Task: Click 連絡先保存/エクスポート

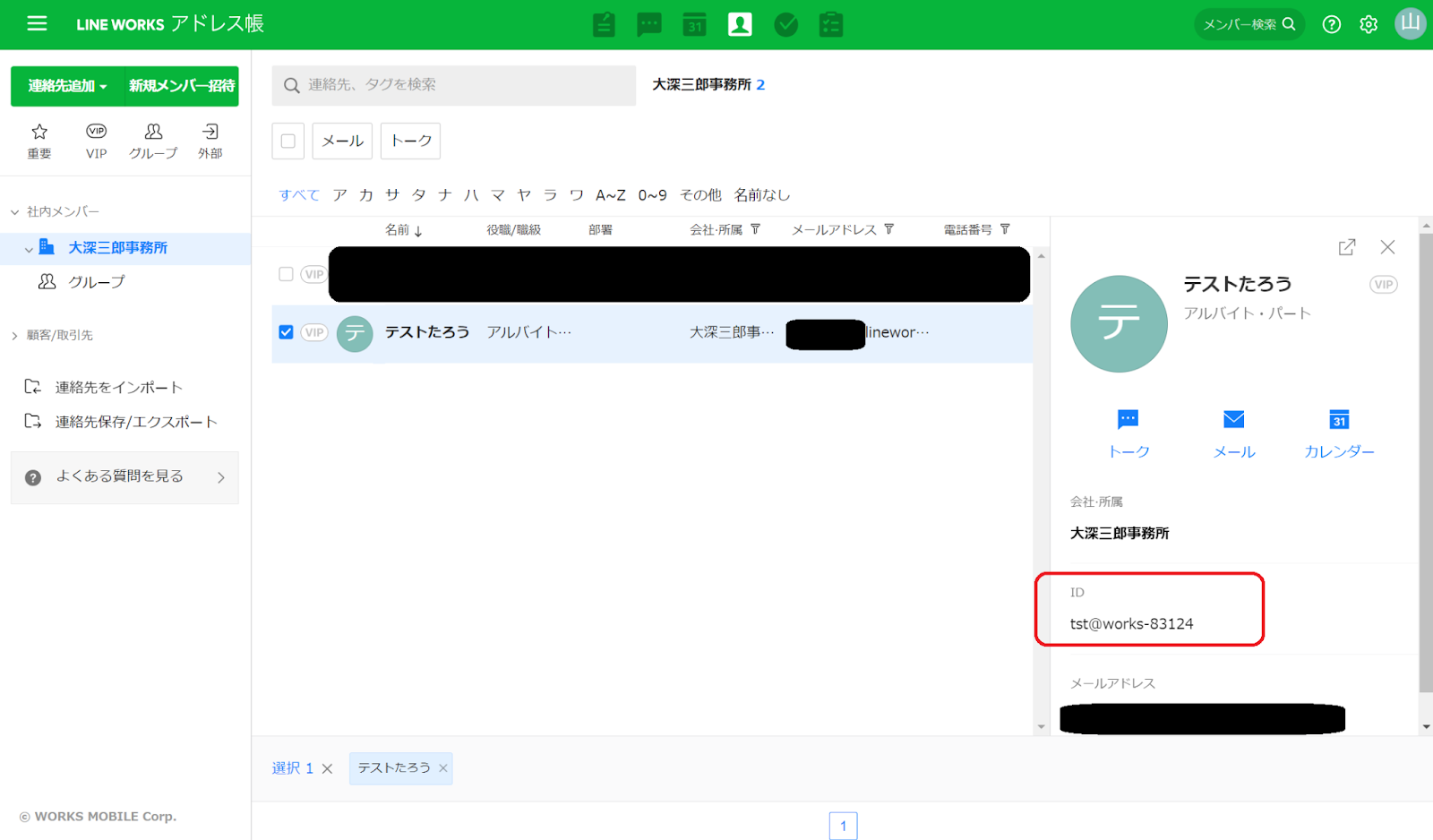Action: tap(136, 422)
